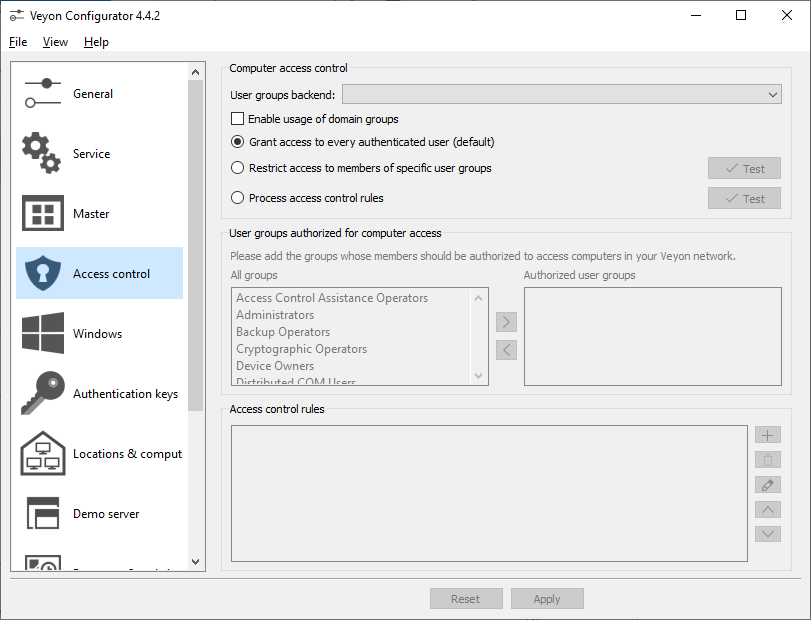Enable usage of domain groups checkbox
The width and height of the screenshot is (811, 620).
pos(237,119)
